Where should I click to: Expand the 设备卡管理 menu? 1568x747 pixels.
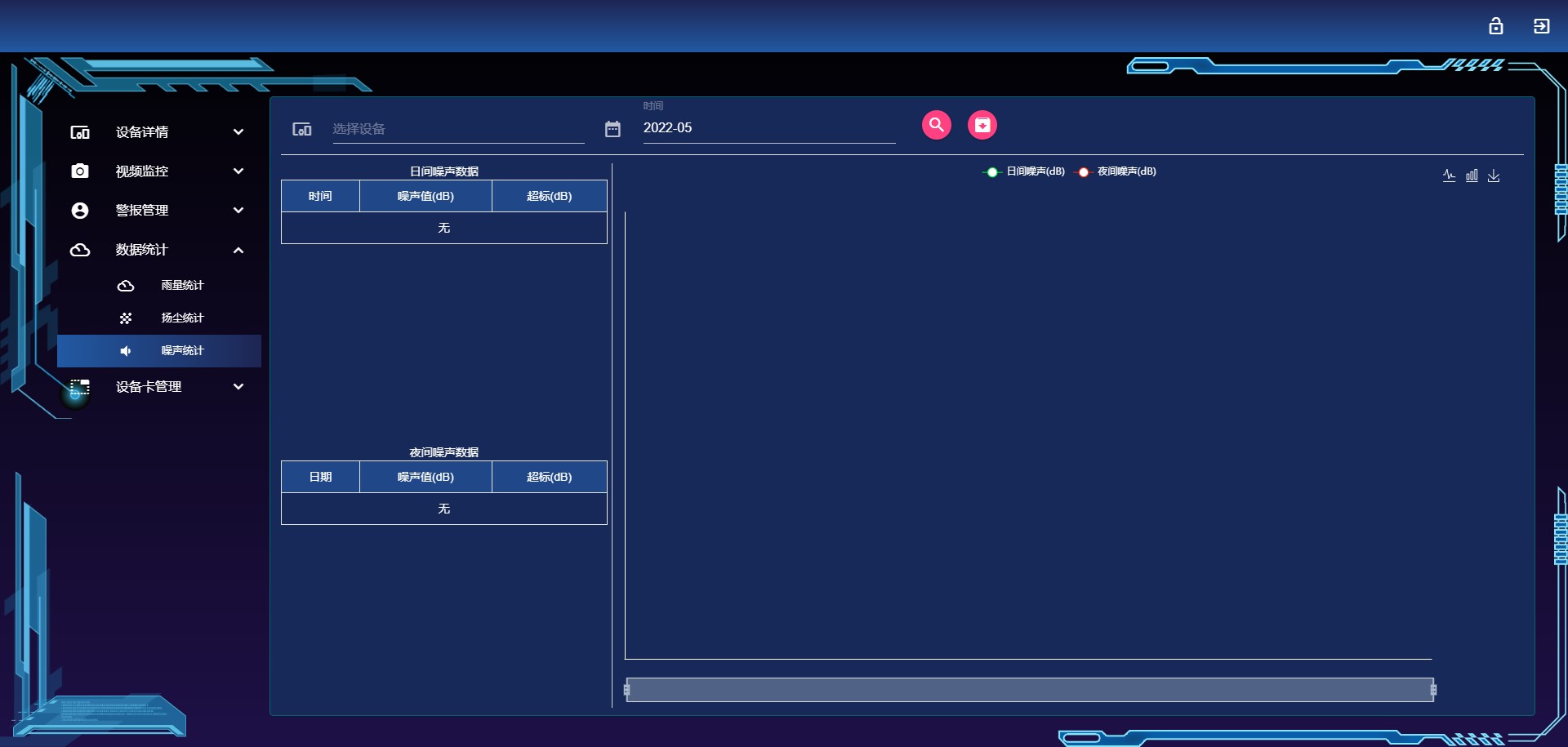click(x=158, y=387)
